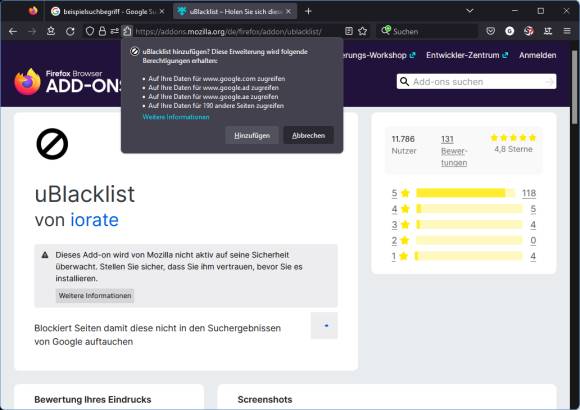Toggle reader view icon
This screenshot has height=410, width=580.
coord(348,31)
